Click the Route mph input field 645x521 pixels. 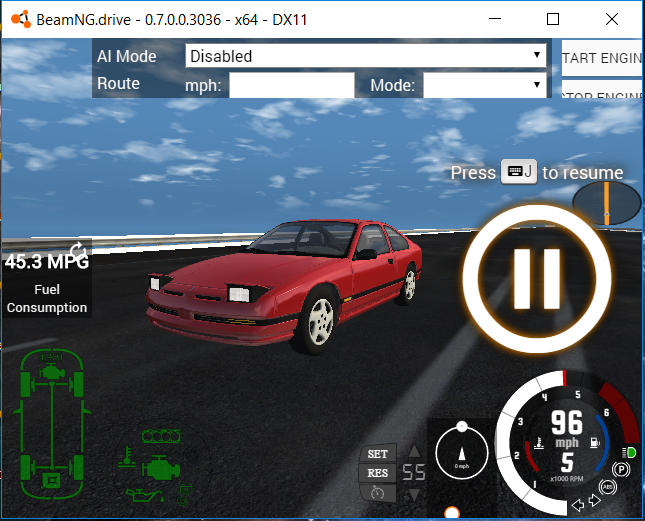(x=292, y=85)
